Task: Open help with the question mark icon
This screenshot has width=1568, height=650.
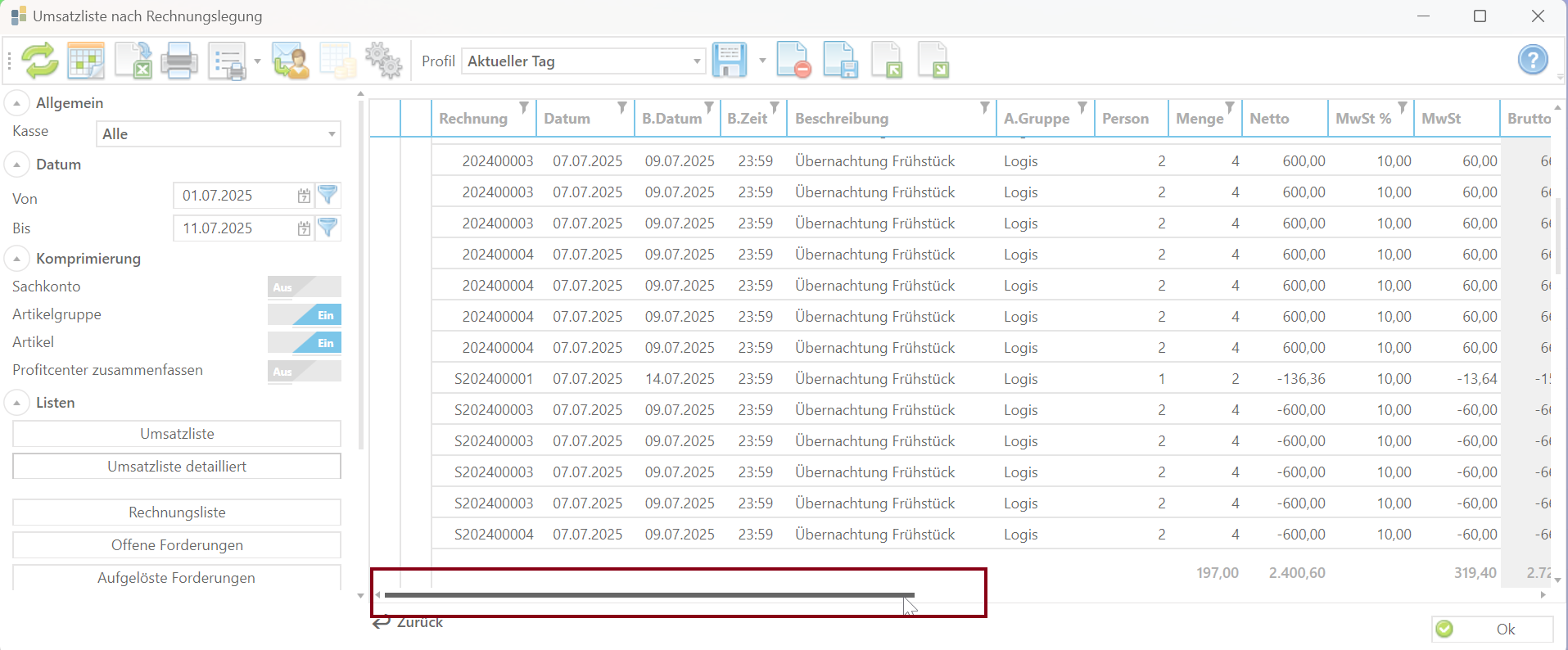Action: tap(1533, 60)
